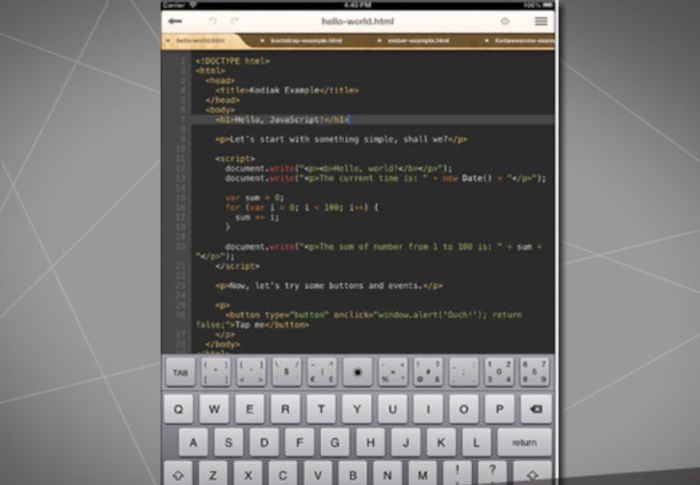This screenshot has height=485, width=700.
Task: Switch to the bootstrap-example.html tab
Action: (306, 41)
